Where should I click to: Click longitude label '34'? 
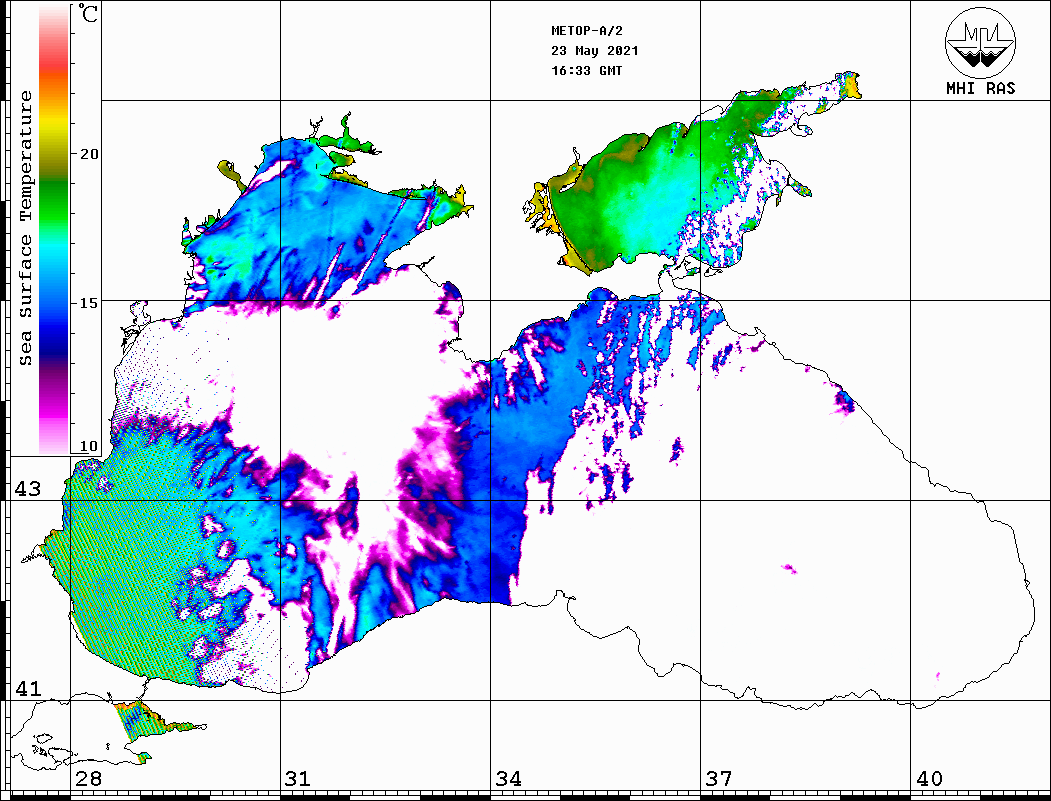509,779
